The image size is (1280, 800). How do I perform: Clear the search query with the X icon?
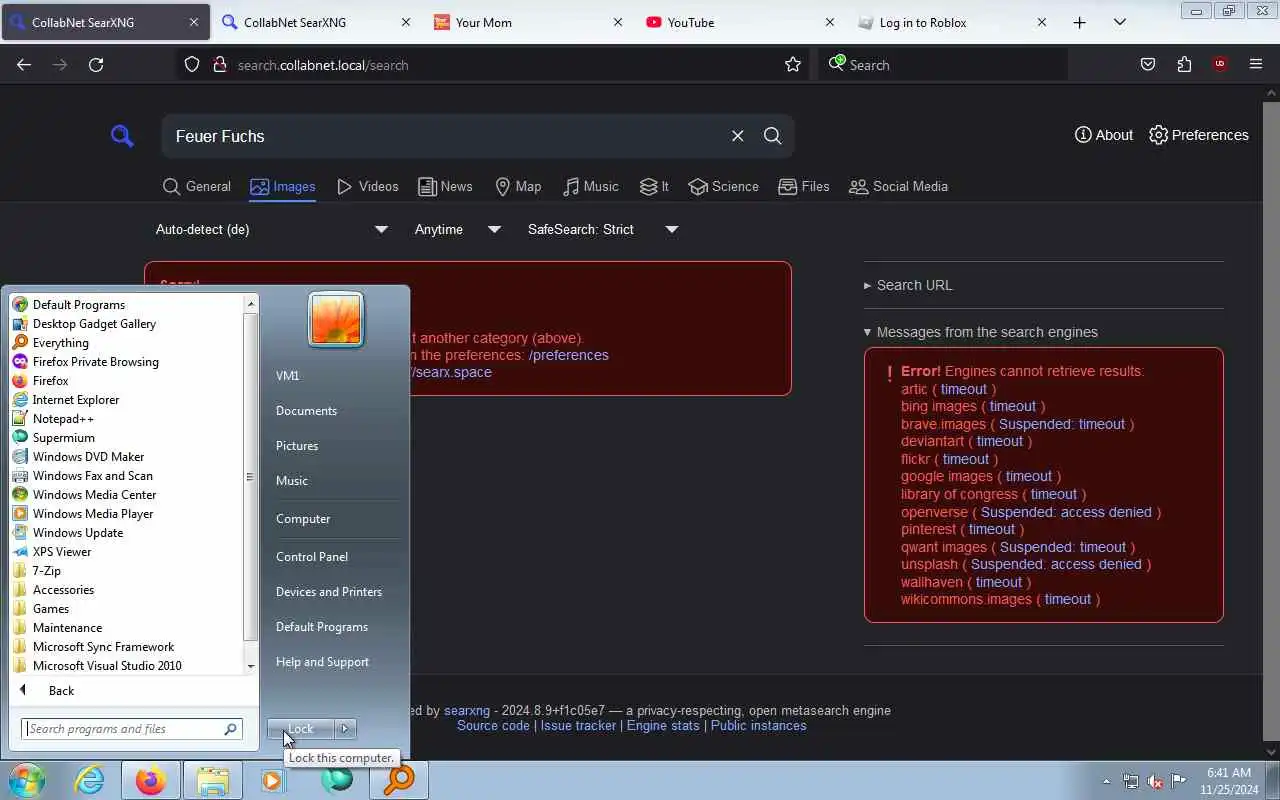point(737,136)
